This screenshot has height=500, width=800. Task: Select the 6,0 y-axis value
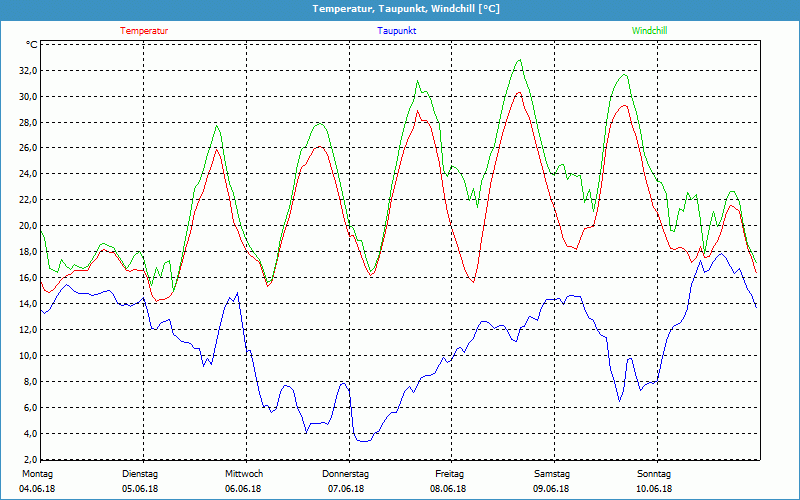click(30, 408)
